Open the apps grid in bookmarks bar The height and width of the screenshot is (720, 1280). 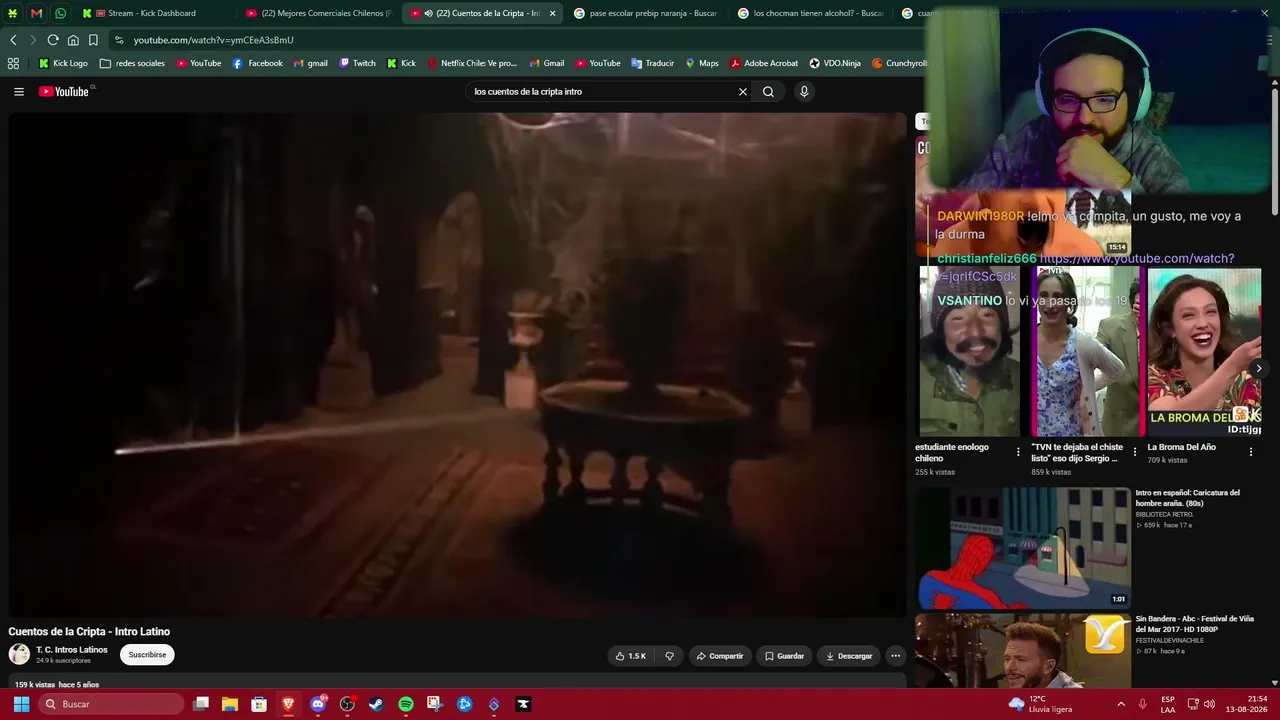[x=13, y=63]
